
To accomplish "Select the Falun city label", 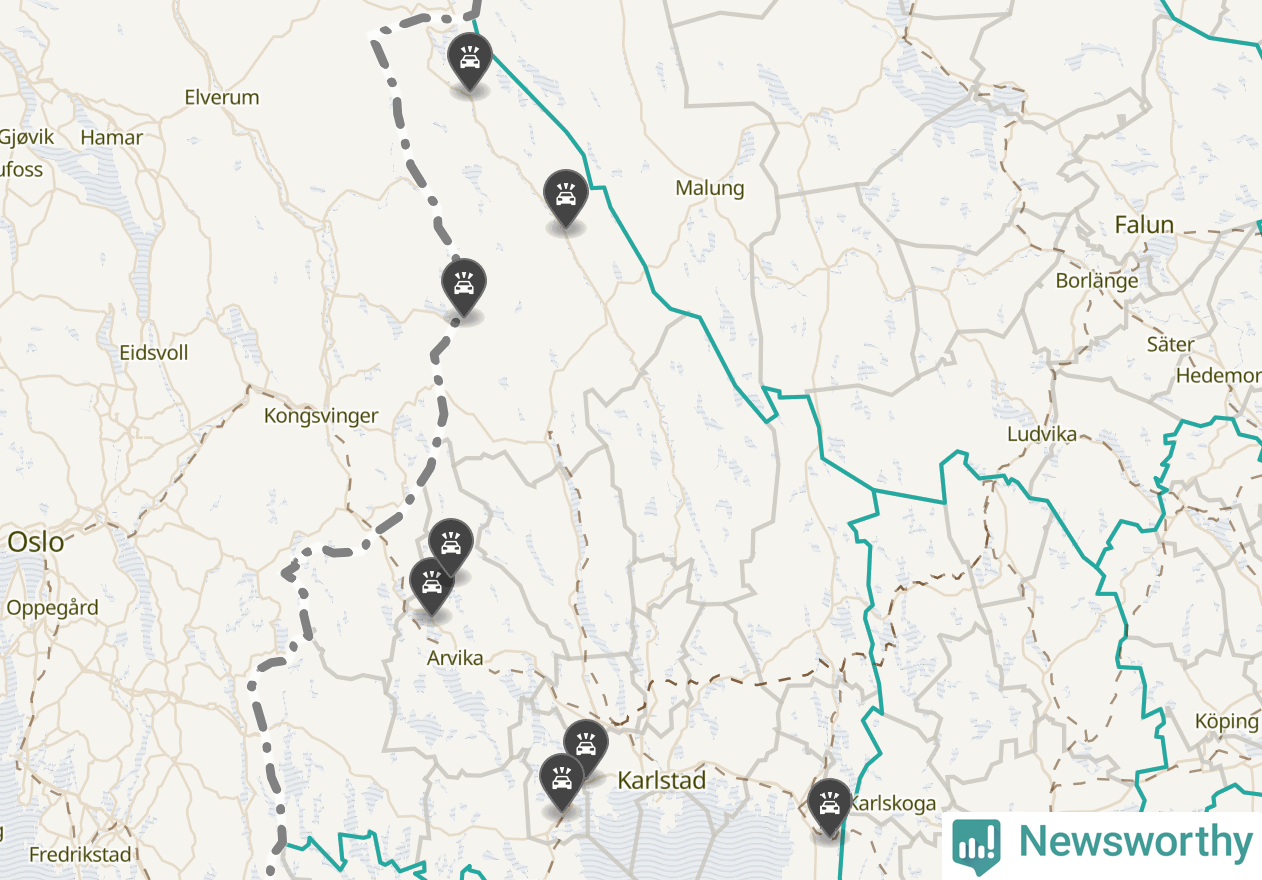I will point(1145,225).
